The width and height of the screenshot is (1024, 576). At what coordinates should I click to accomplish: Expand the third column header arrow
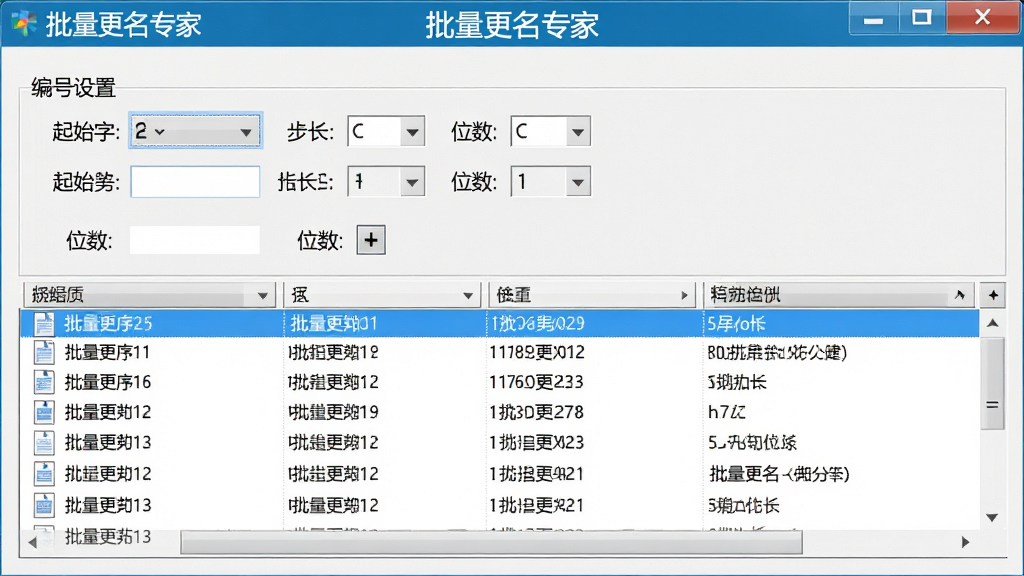coord(684,296)
